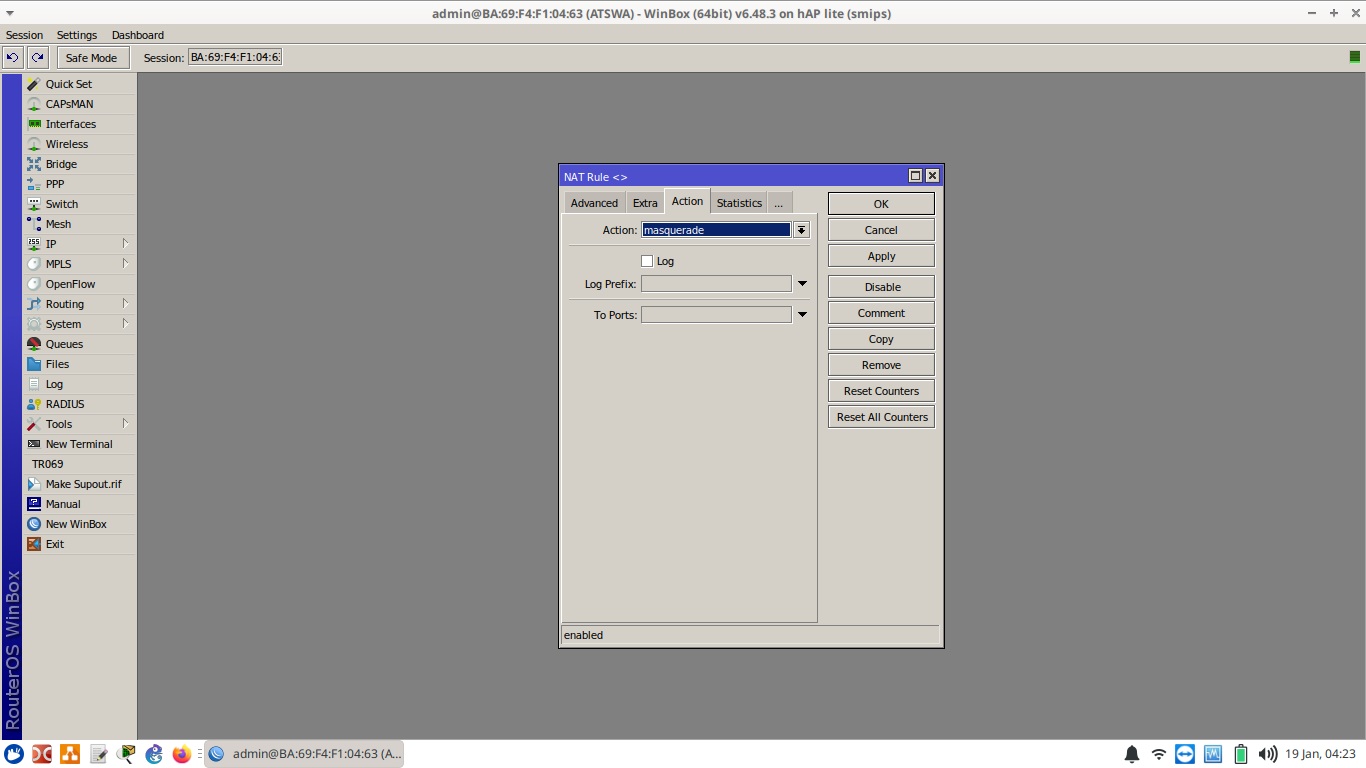Open the Settings menu
The image size is (1366, 768).
click(x=77, y=35)
